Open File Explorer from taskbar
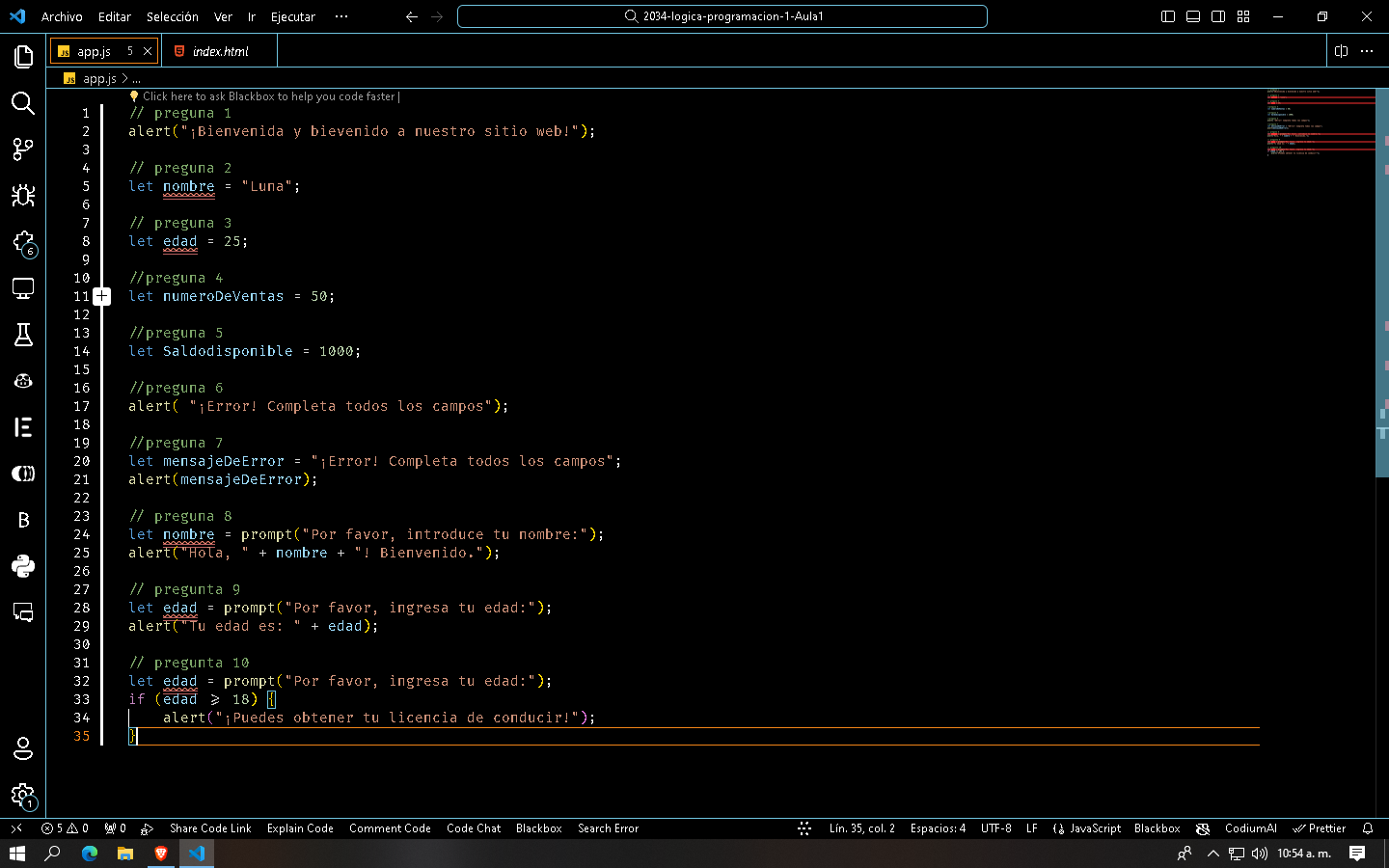The height and width of the screenshot is (868, 1389). tap(125, 854)
